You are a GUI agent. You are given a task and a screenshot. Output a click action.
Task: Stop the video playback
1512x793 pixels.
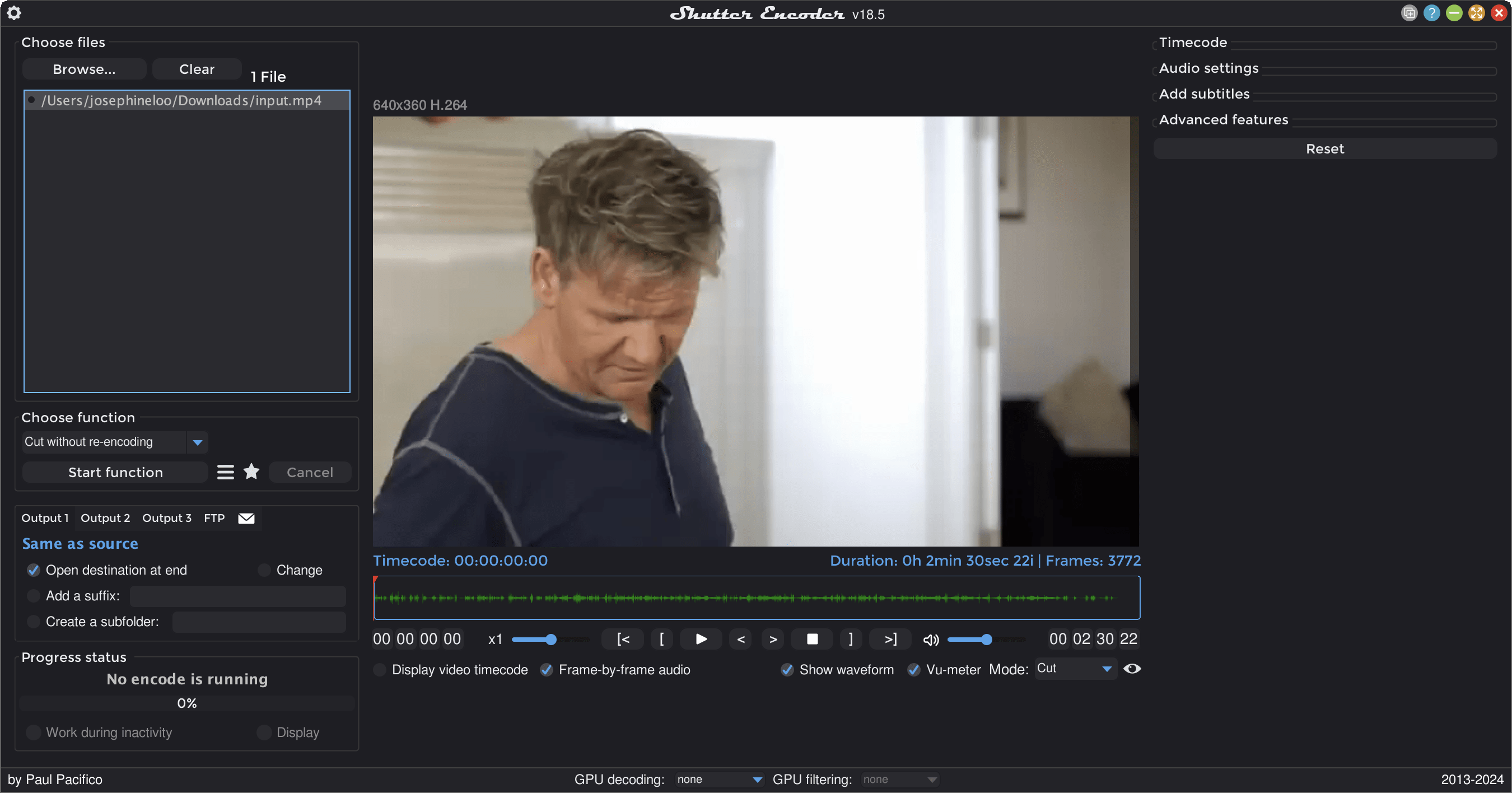(813, 638)
